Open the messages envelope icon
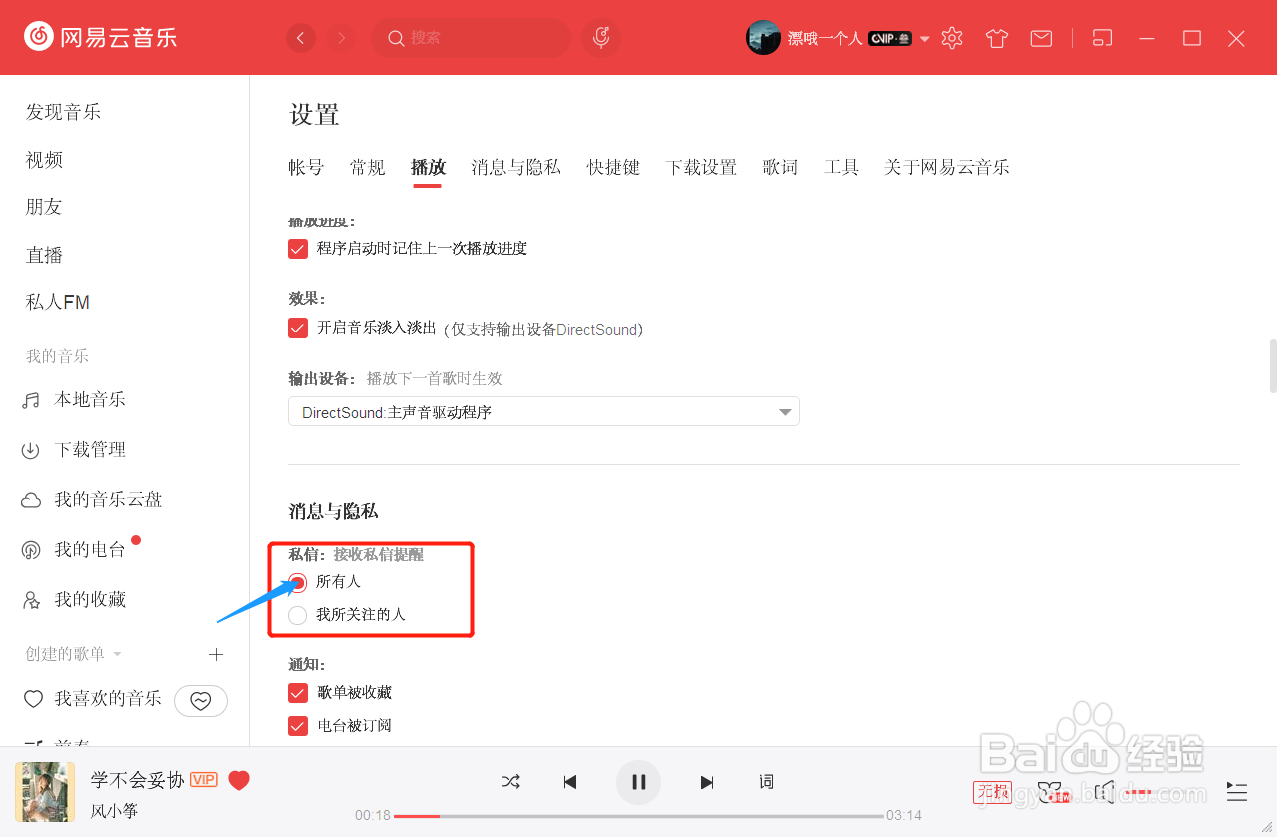This screenshot has width=1277, height=837. (x=1041, y=38)
